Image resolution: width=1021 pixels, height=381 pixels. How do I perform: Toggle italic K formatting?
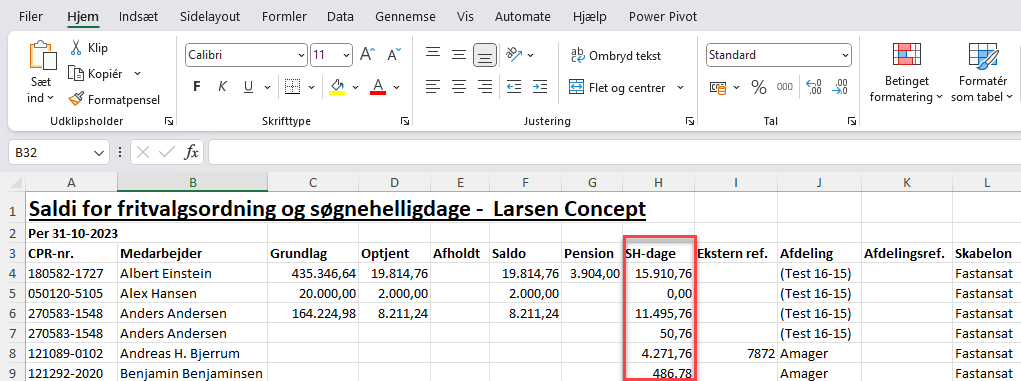223,87
